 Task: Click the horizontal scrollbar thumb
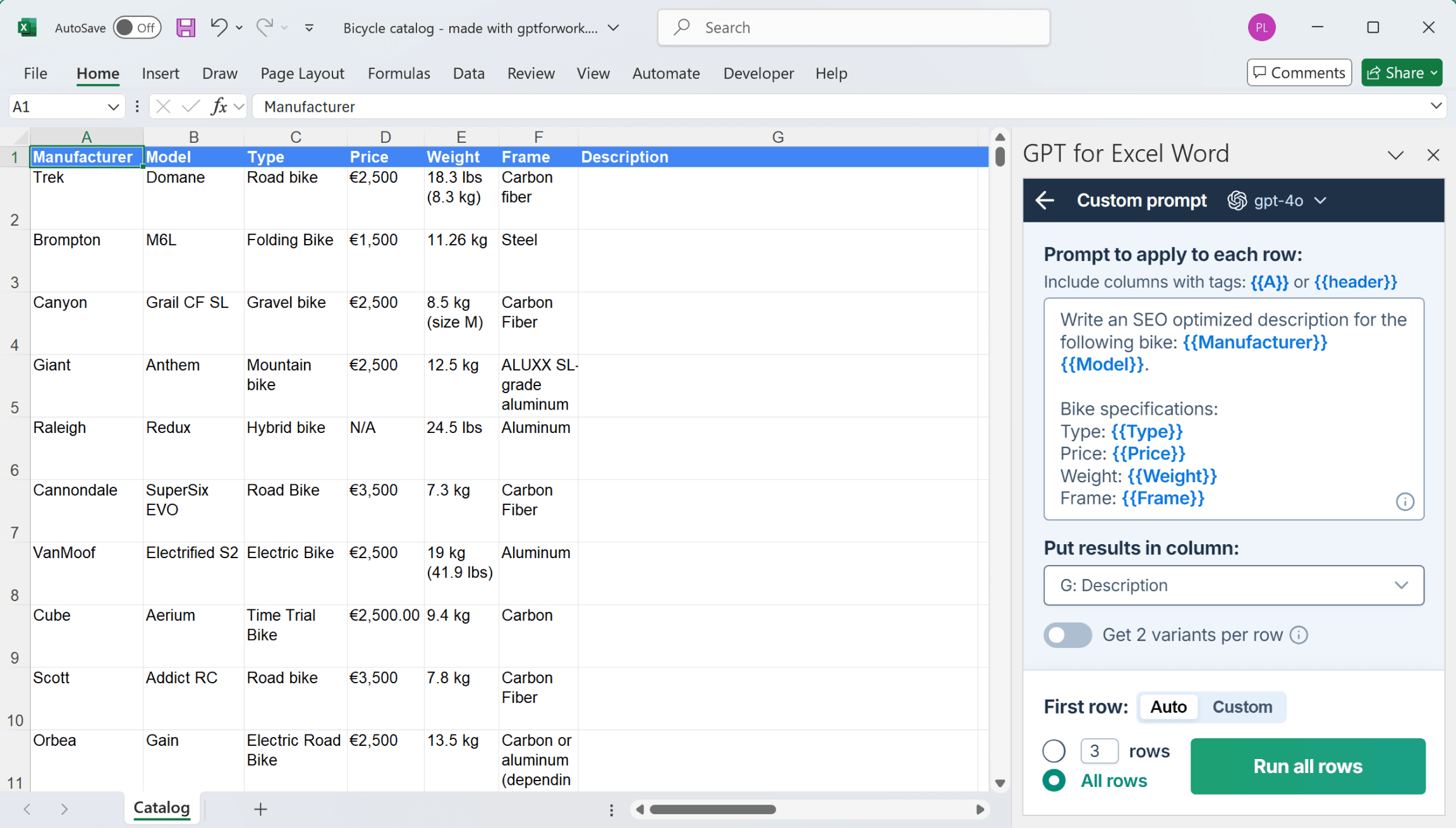pyautogui.click(x=713, y=810)
